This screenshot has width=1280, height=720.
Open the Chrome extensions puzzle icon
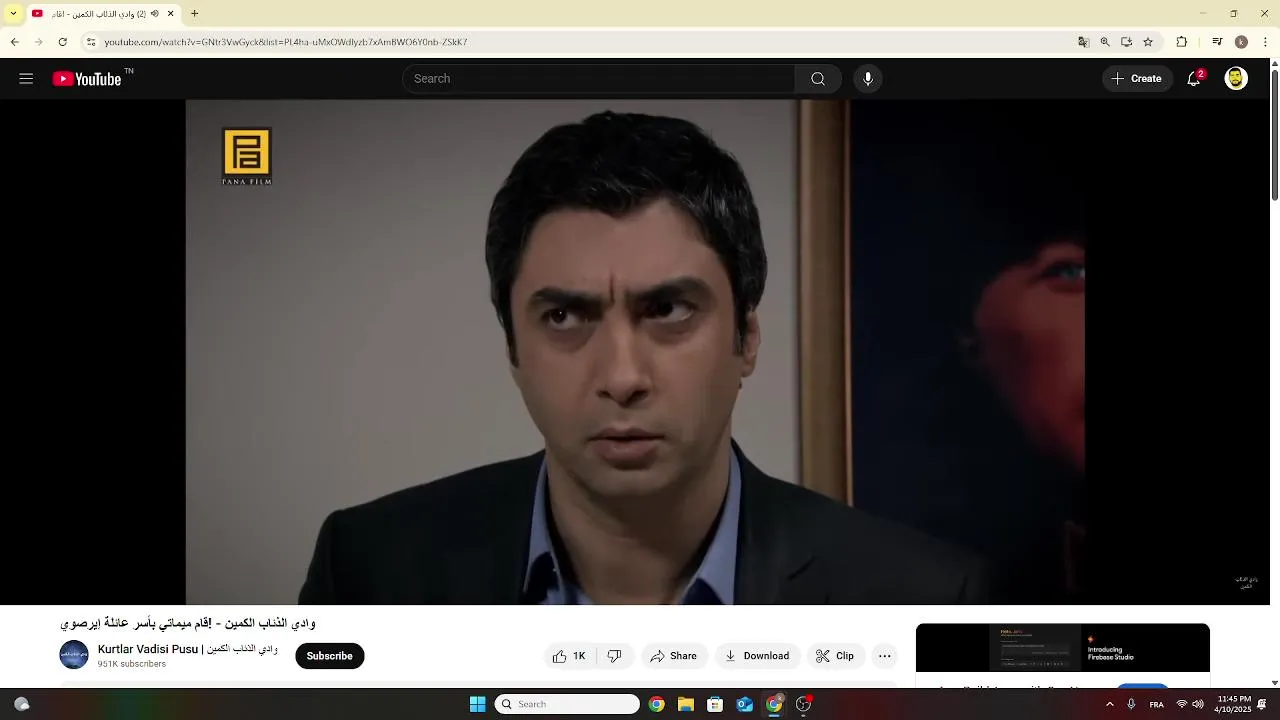1181,42
